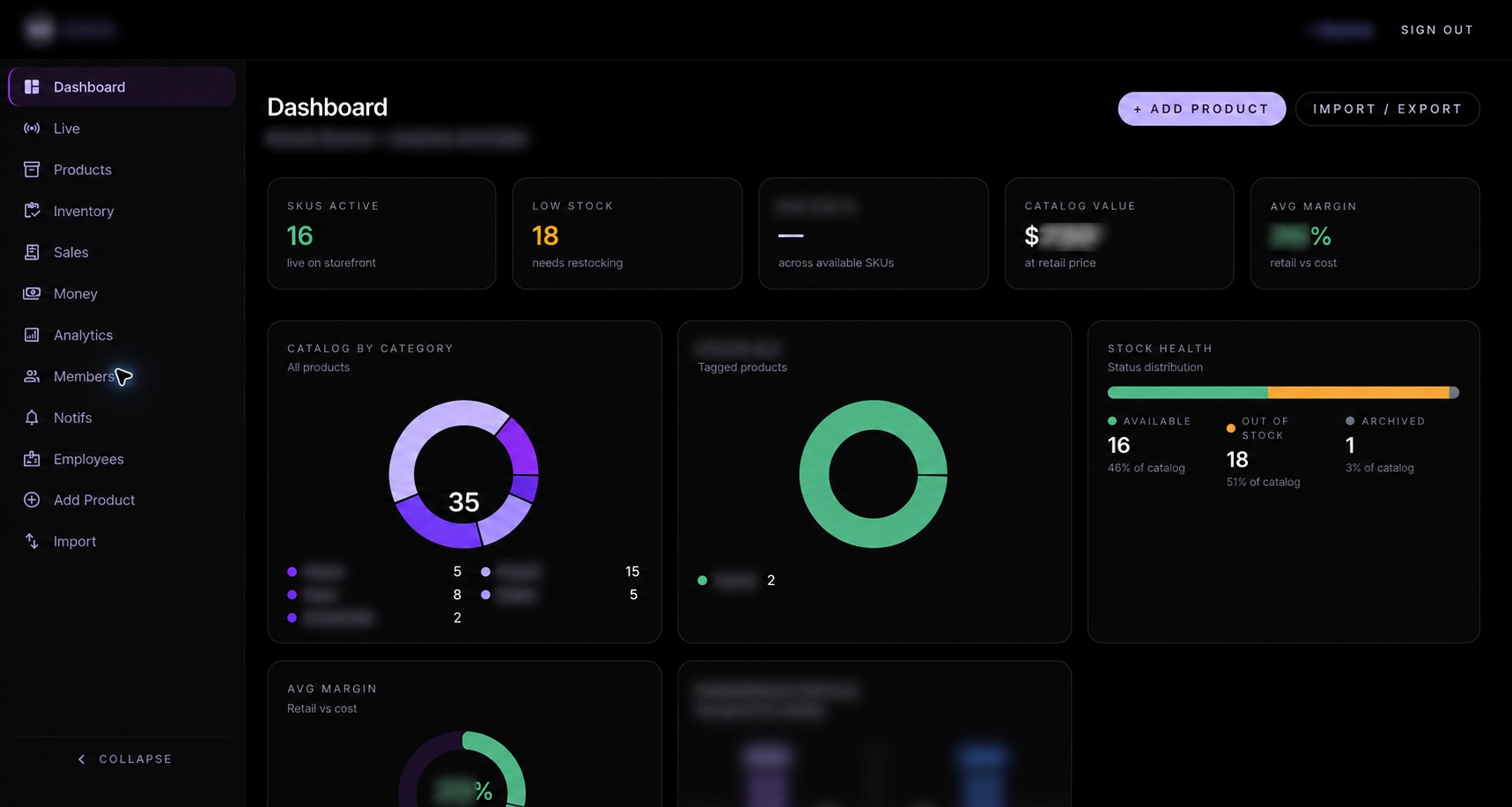Go to the Live section
This screenshot has height=807, width=1512.
[x=122, y=128]
